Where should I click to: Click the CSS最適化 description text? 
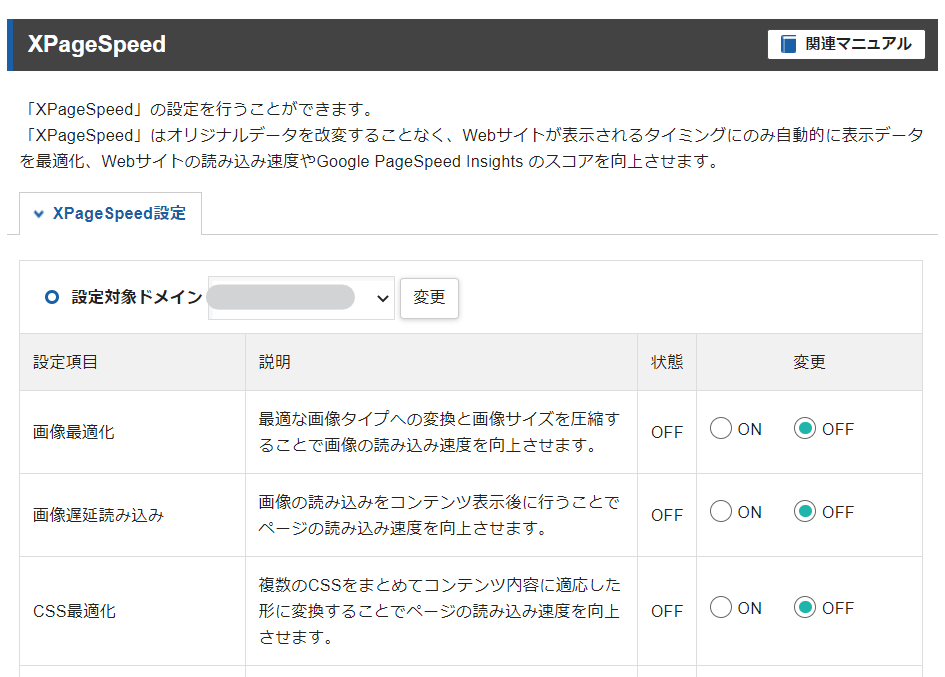pos(439,611)
